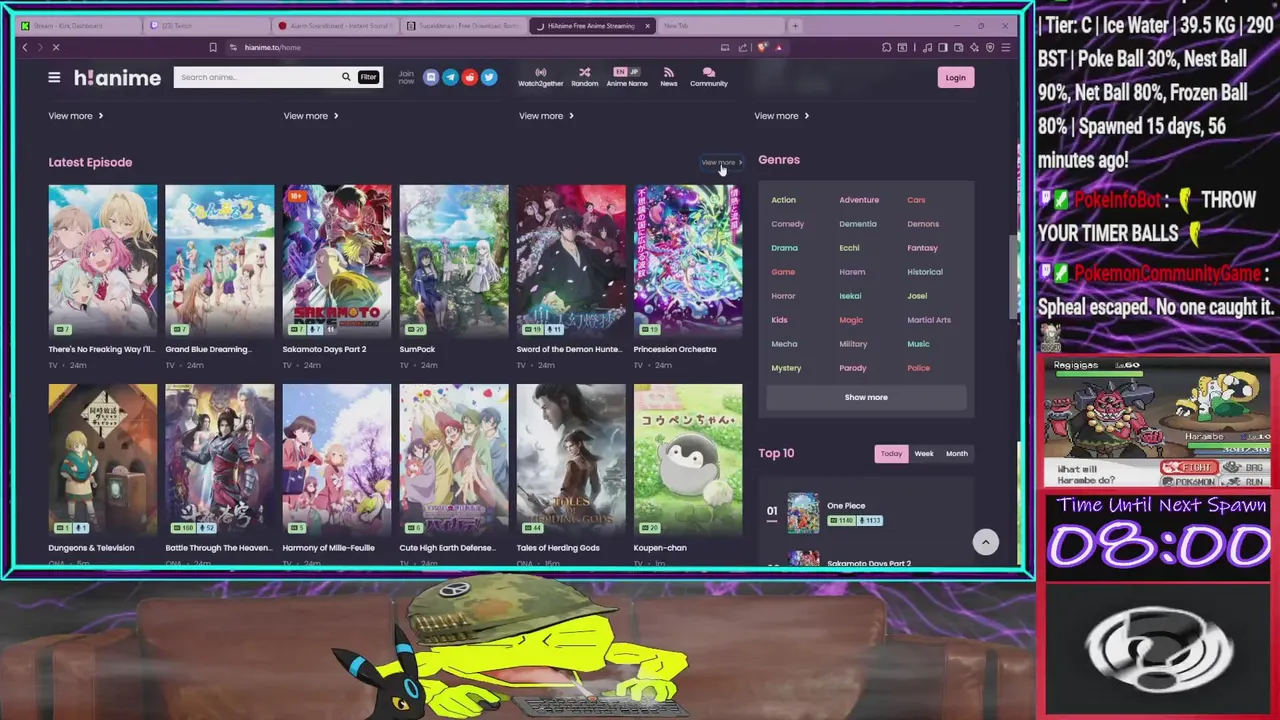Open the Discord join icon
Viewport: 1280px width, 720px height.
(x=431, y=77)
